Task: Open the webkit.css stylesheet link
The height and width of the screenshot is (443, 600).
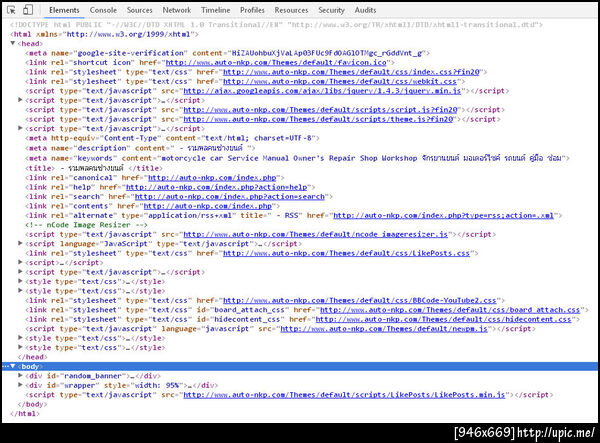Action: pyautogui.click(x=340, y=81)
